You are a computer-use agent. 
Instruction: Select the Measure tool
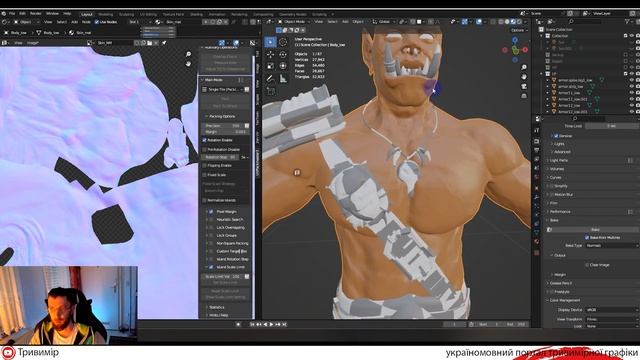pos(283,78)
